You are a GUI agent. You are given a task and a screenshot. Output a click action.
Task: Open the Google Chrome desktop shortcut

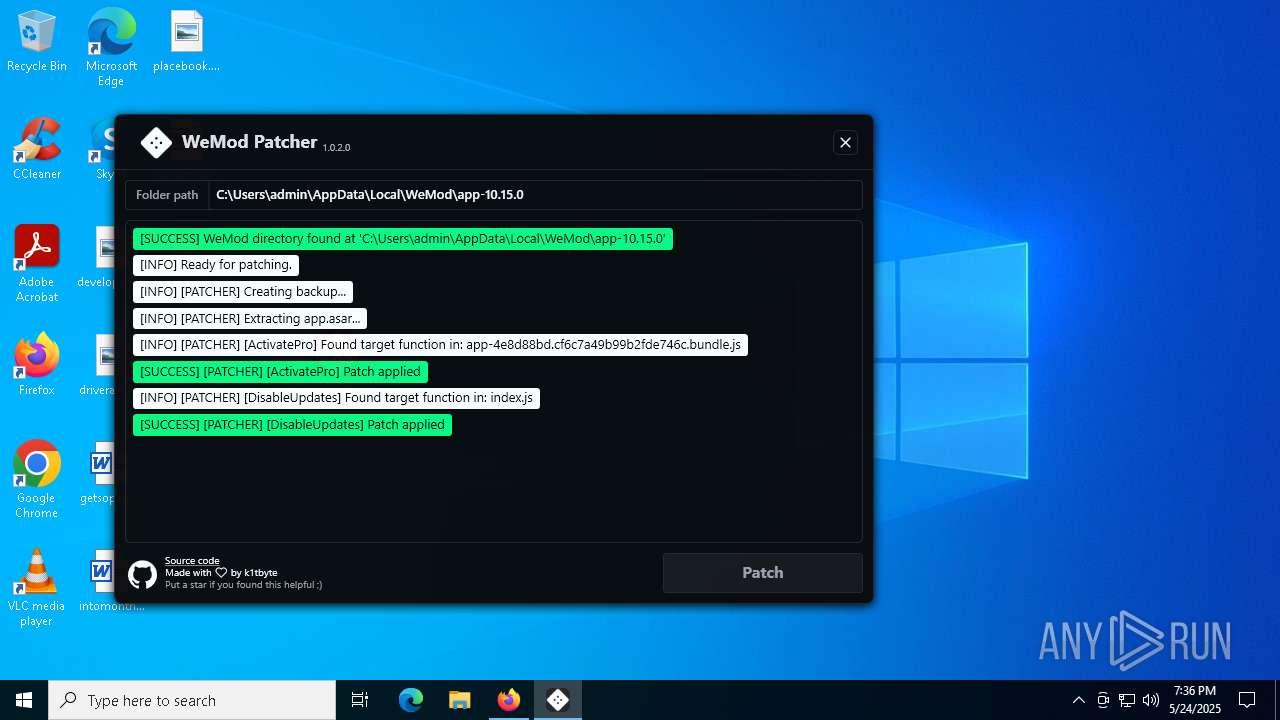point(37,480)
